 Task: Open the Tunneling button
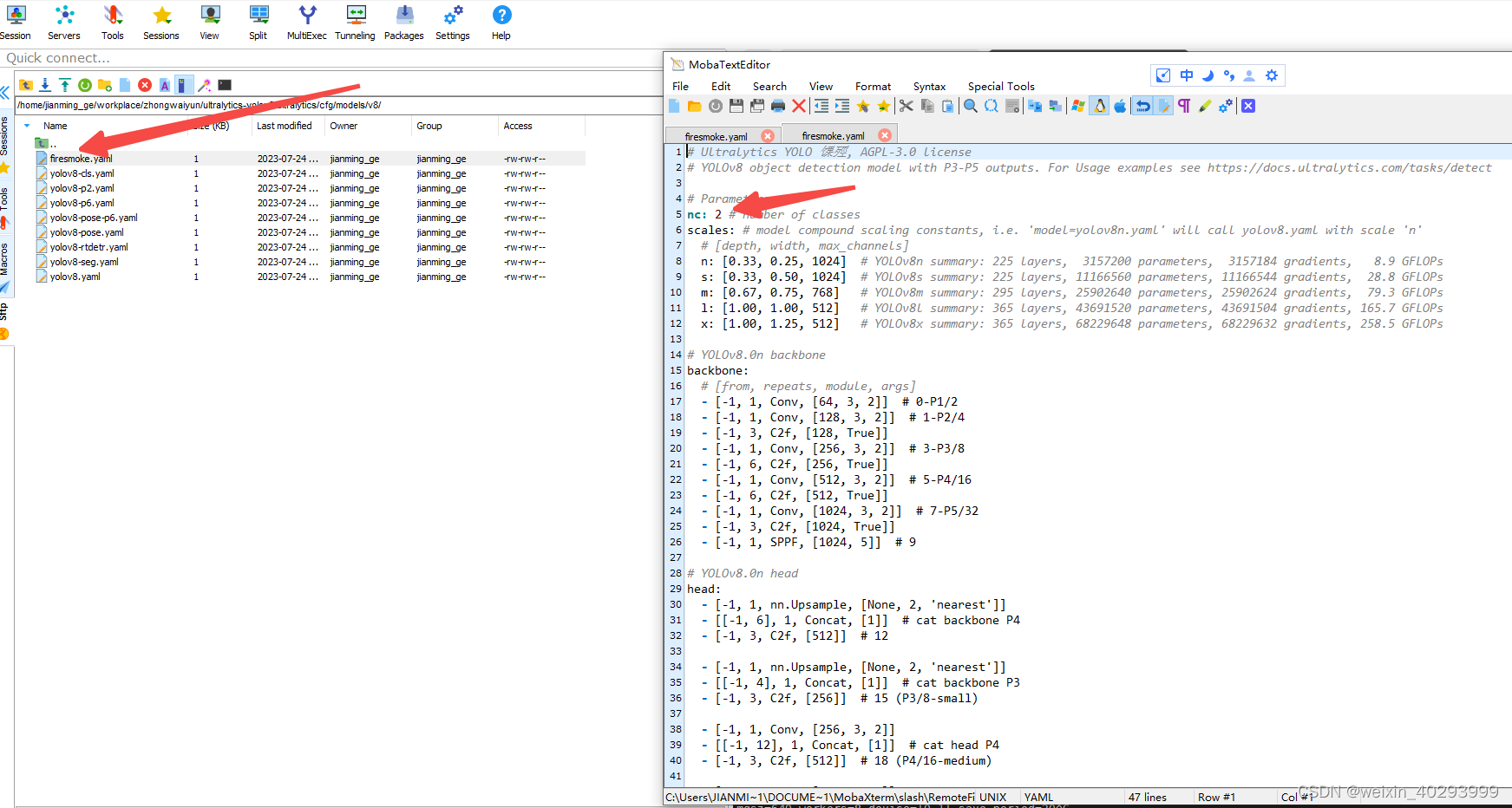pyautogui.click(x=356, y=23)
